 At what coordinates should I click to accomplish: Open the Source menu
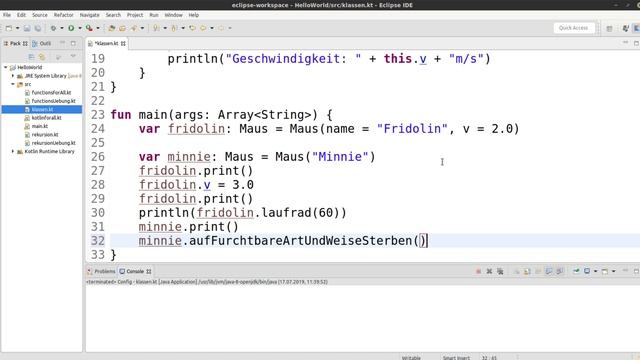click(x=40, y=15)
